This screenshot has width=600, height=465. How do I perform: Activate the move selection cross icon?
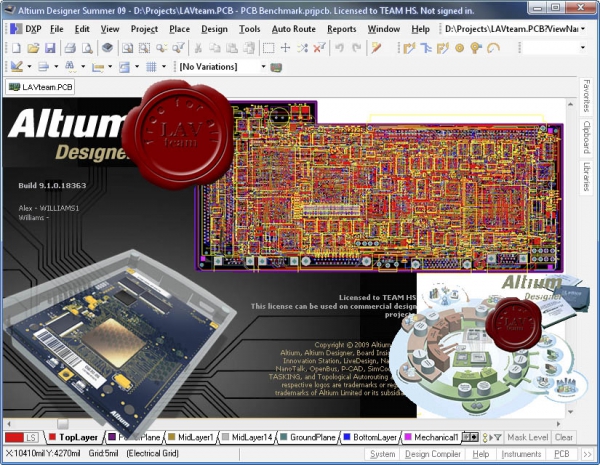pos(285,48)
